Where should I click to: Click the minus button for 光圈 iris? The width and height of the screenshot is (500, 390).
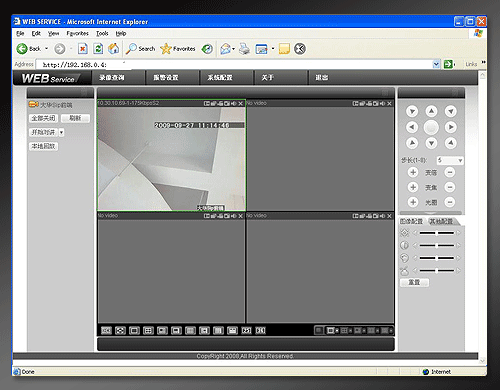click(x=450, y=202)
